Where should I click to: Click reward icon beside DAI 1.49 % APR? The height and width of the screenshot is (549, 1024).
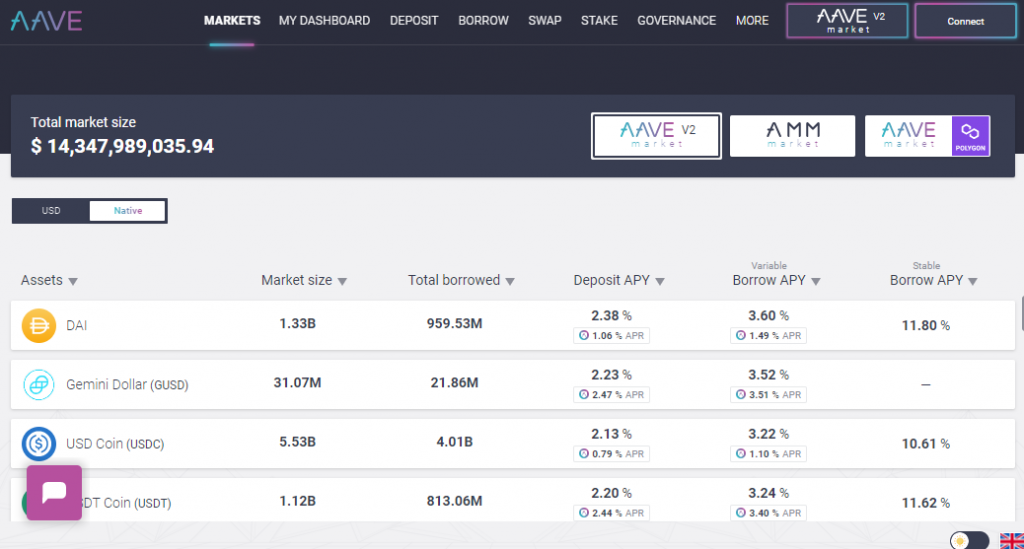741,336
